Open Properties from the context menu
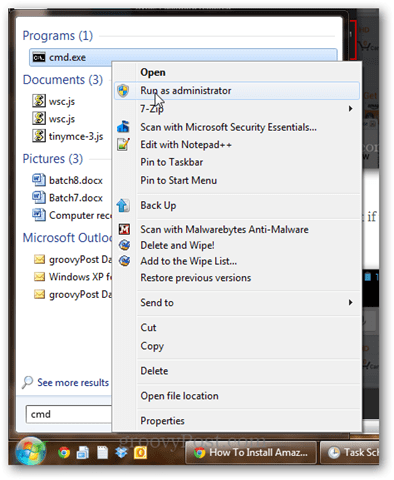Image resolution: width=394 pixels, height=480 pixels. pos(237,421)
